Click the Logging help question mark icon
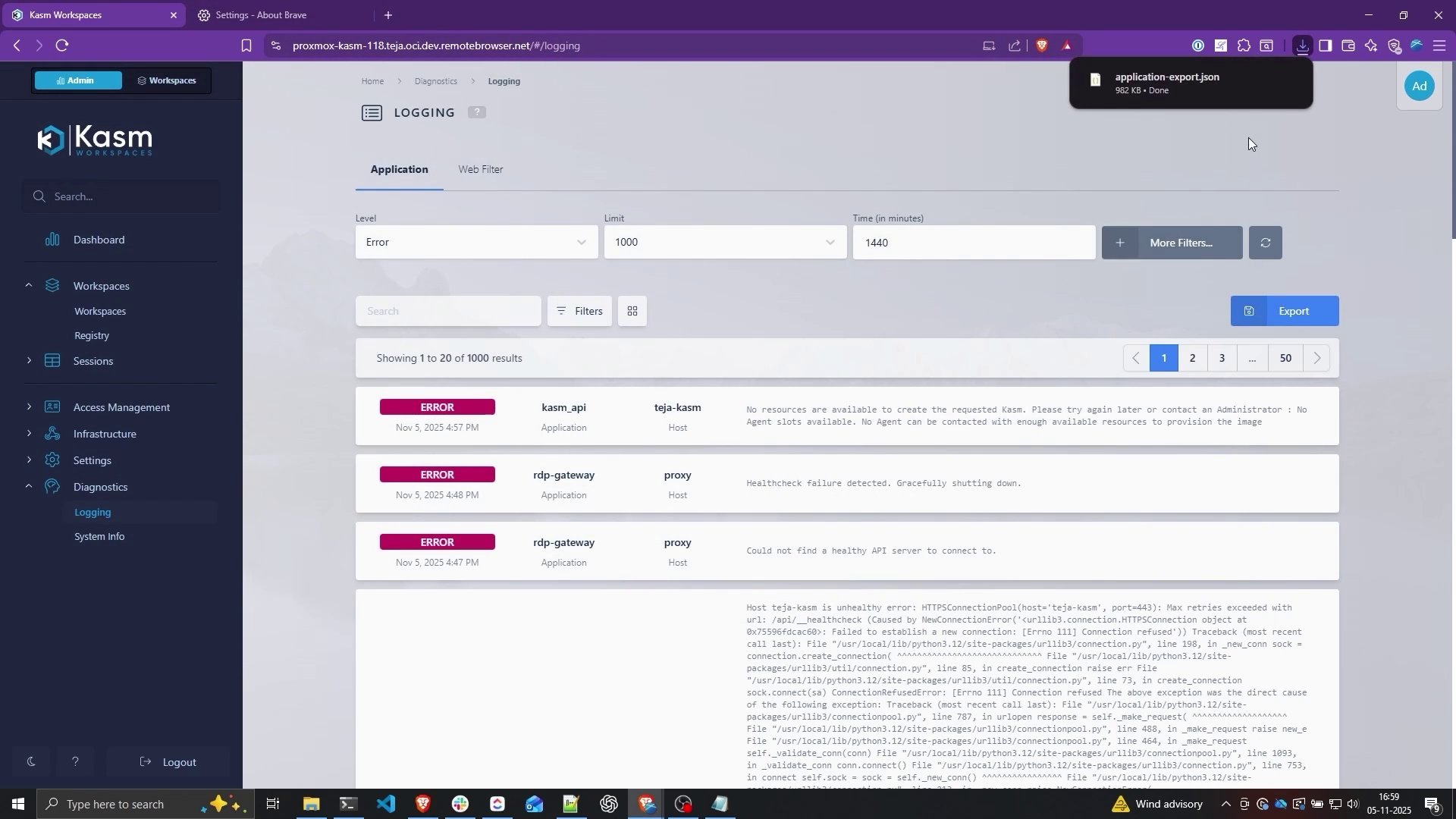 [x=476, y=112]
